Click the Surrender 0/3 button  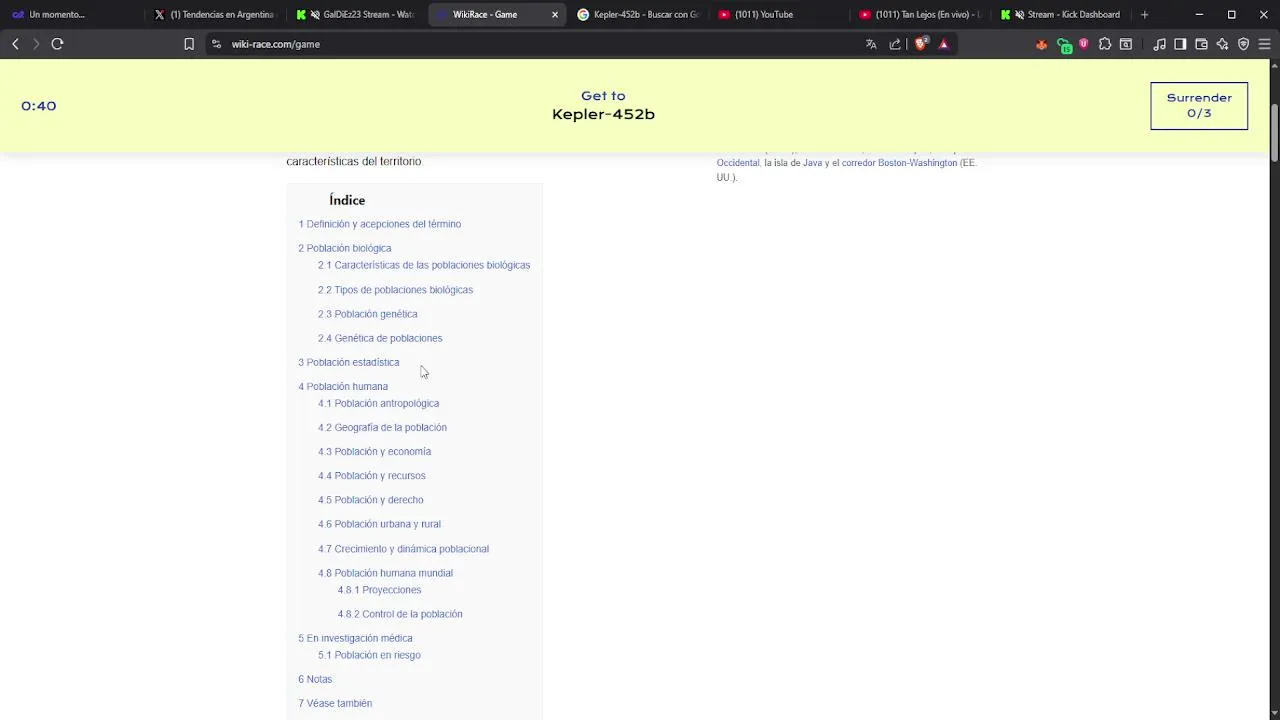click(x=1199, y=106)
